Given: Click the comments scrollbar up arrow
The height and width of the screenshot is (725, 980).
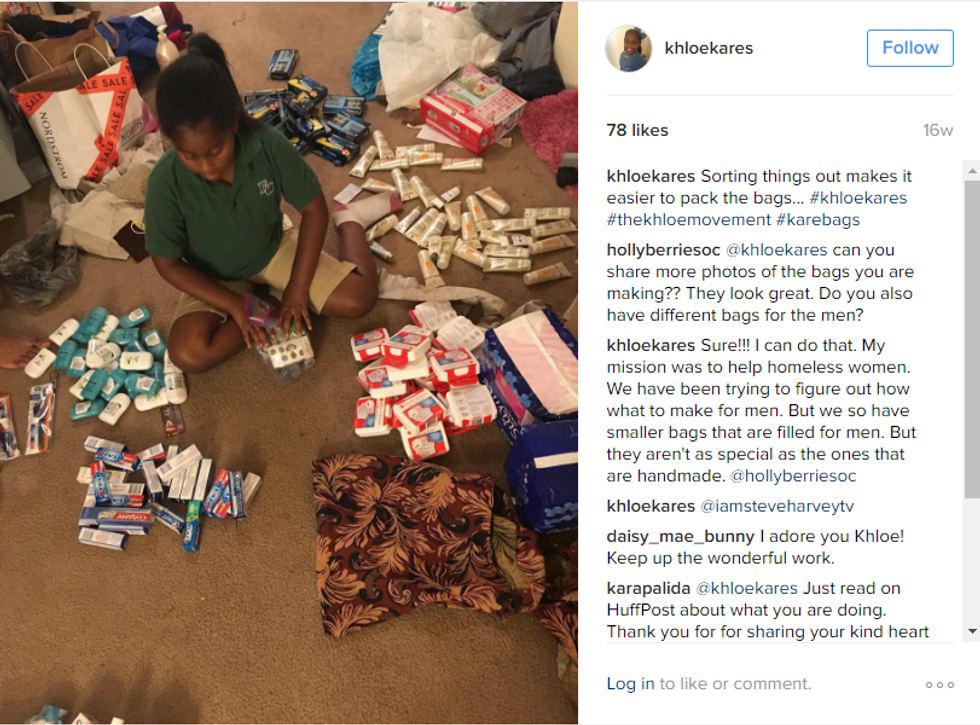Looking at the screenshot, I should click(x=972, y=170).
